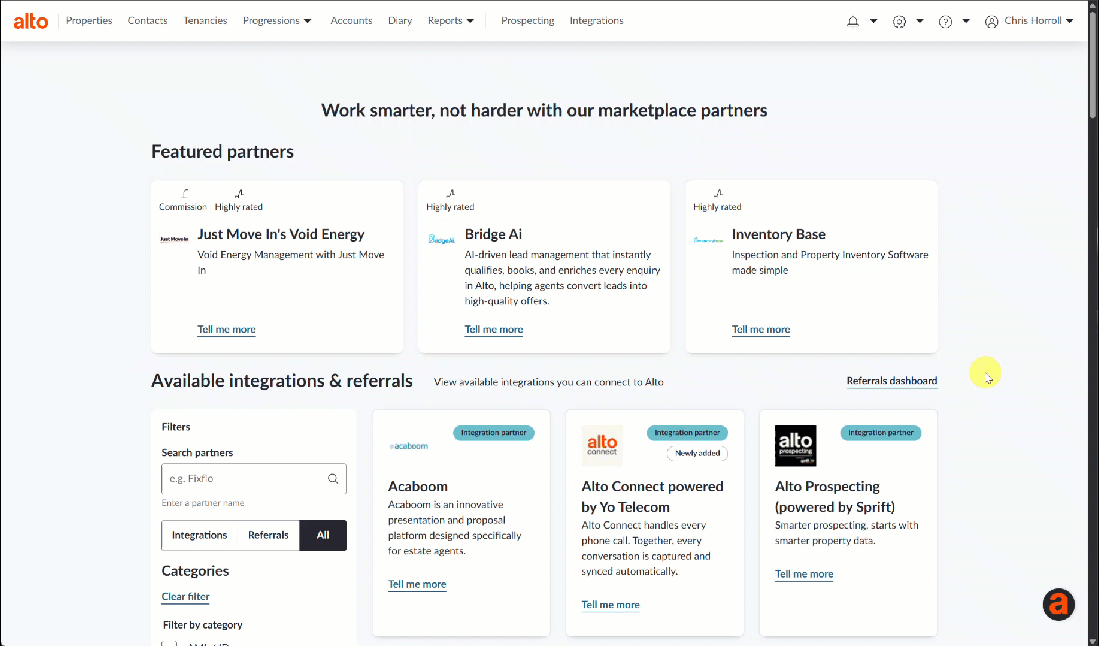
Task: Open the Contacts menu
Action: point(147,21)
